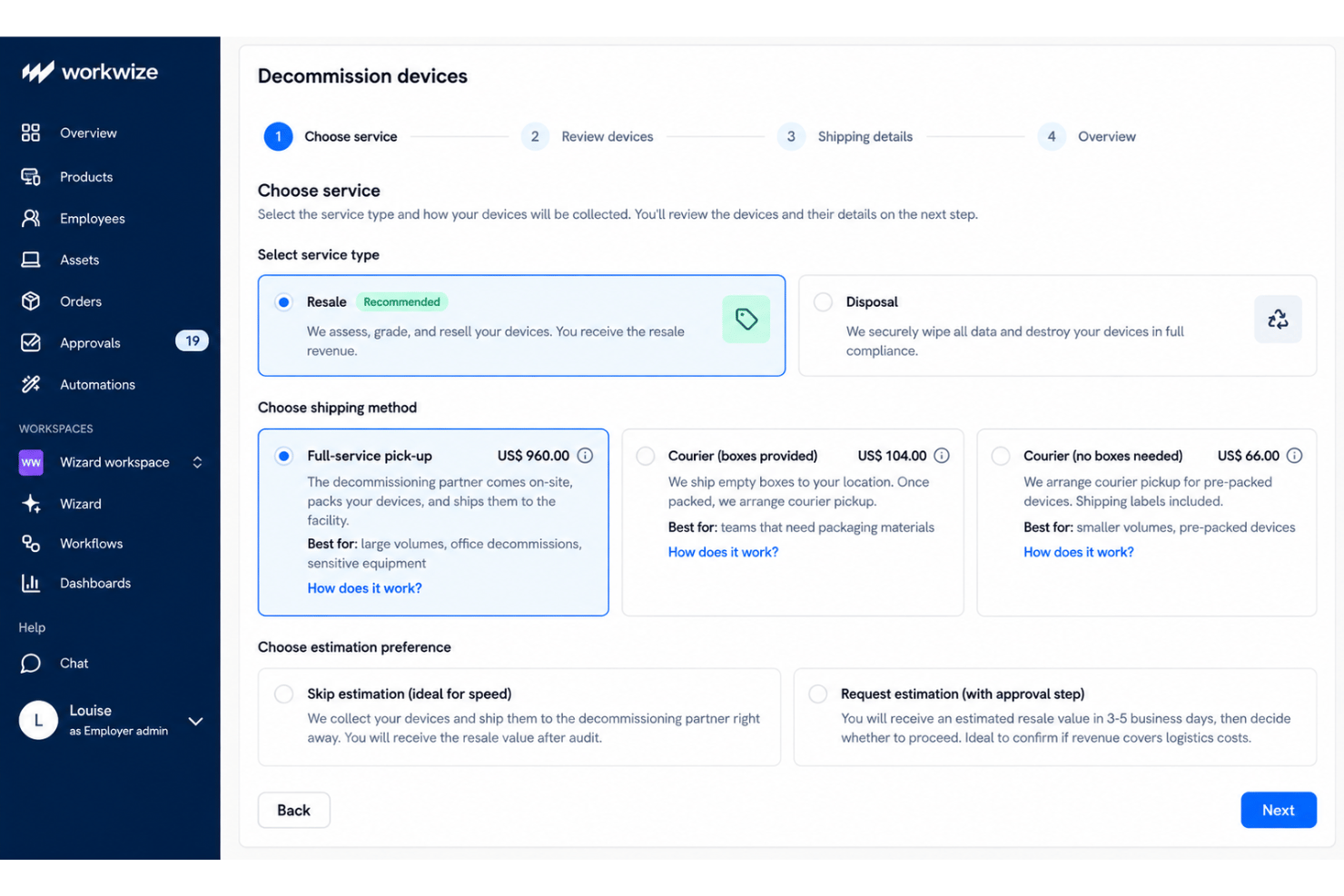Viewport: 1344px width, 896px height.
Task: Click the WW workspace avatar badge
Action: coord(31,463)
